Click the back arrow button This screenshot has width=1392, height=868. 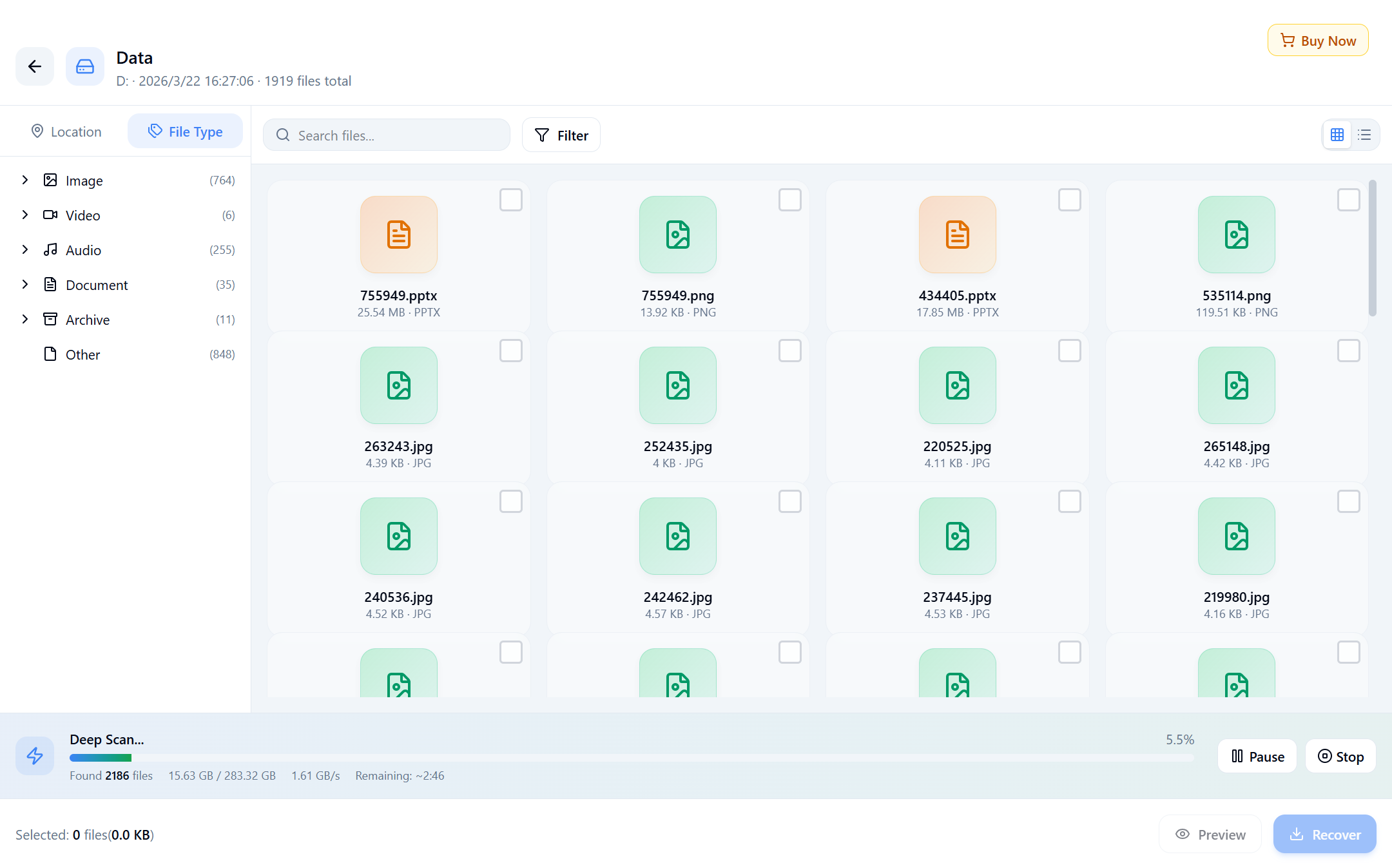[35, 66]
